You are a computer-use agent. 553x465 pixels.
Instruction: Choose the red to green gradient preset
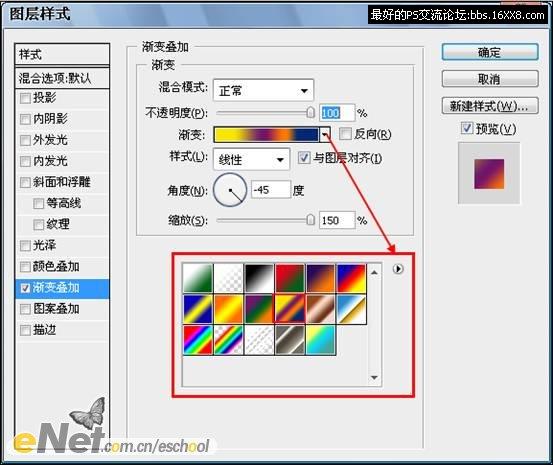(290, 278)
